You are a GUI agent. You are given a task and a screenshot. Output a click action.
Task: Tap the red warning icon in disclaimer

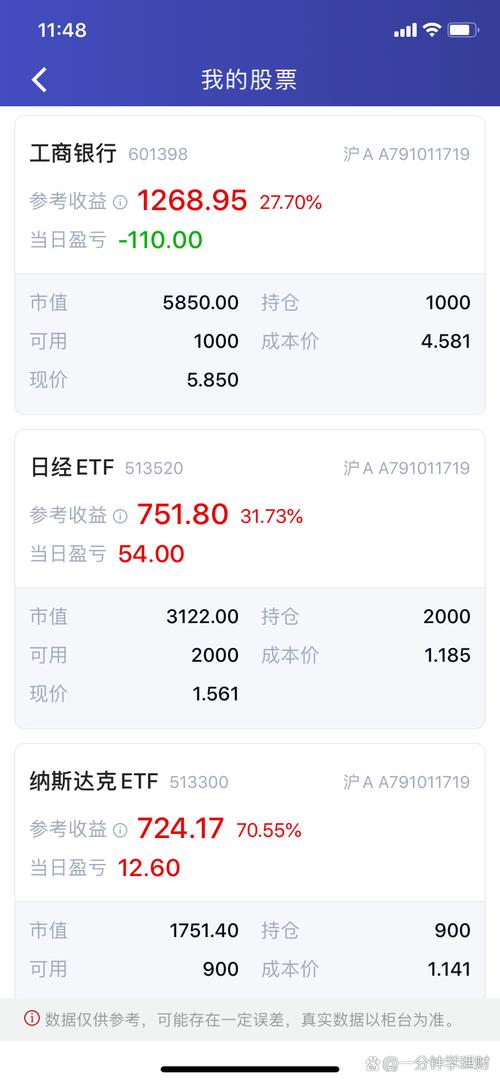pos(32,1018)
